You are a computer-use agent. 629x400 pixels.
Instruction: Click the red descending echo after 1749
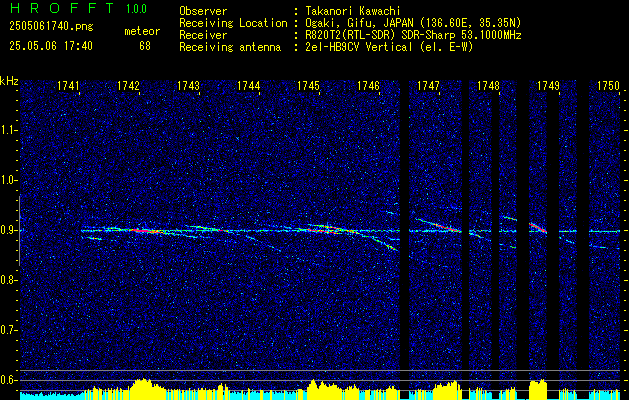(538, 228)
